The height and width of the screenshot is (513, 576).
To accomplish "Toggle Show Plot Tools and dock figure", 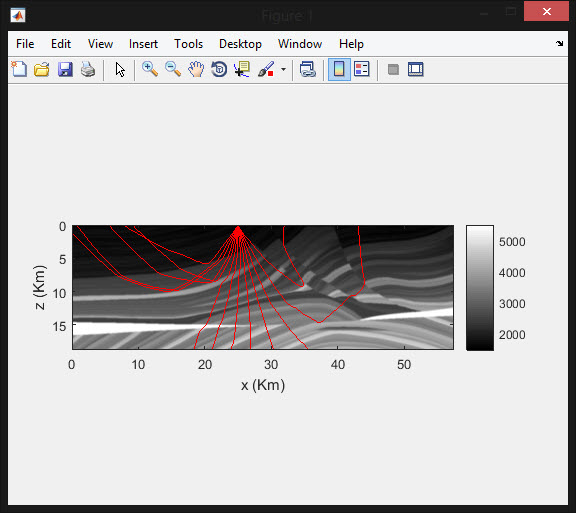I will tap(415, 69).
